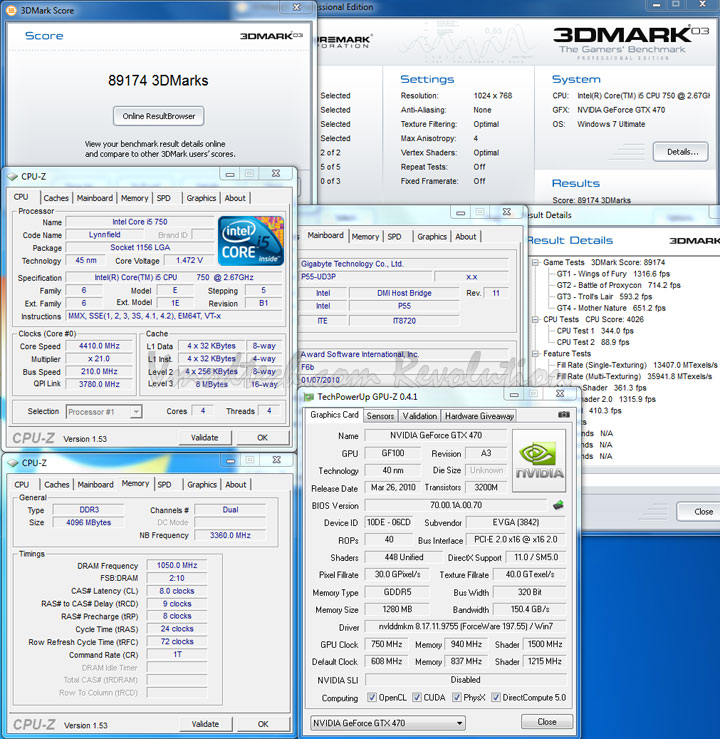Select Fill Rate (Single-Texturing) result row

[x=637, y=365]
